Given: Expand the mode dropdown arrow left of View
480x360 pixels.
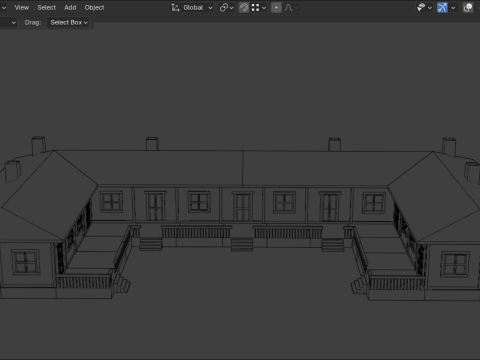Looking at the screenshot, I should point(4,7).
